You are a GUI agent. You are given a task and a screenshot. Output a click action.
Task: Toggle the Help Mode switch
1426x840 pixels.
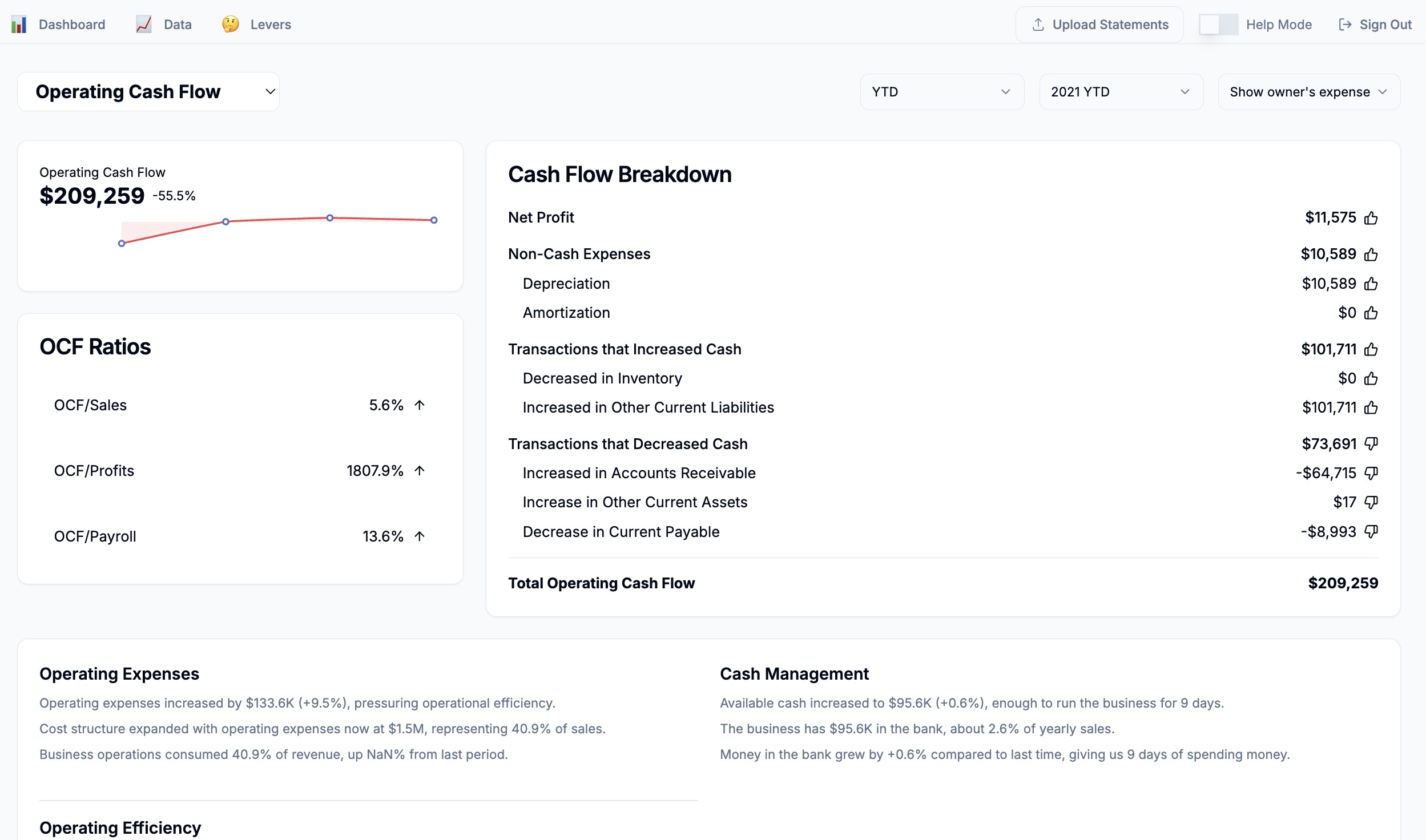(1218, 25)
